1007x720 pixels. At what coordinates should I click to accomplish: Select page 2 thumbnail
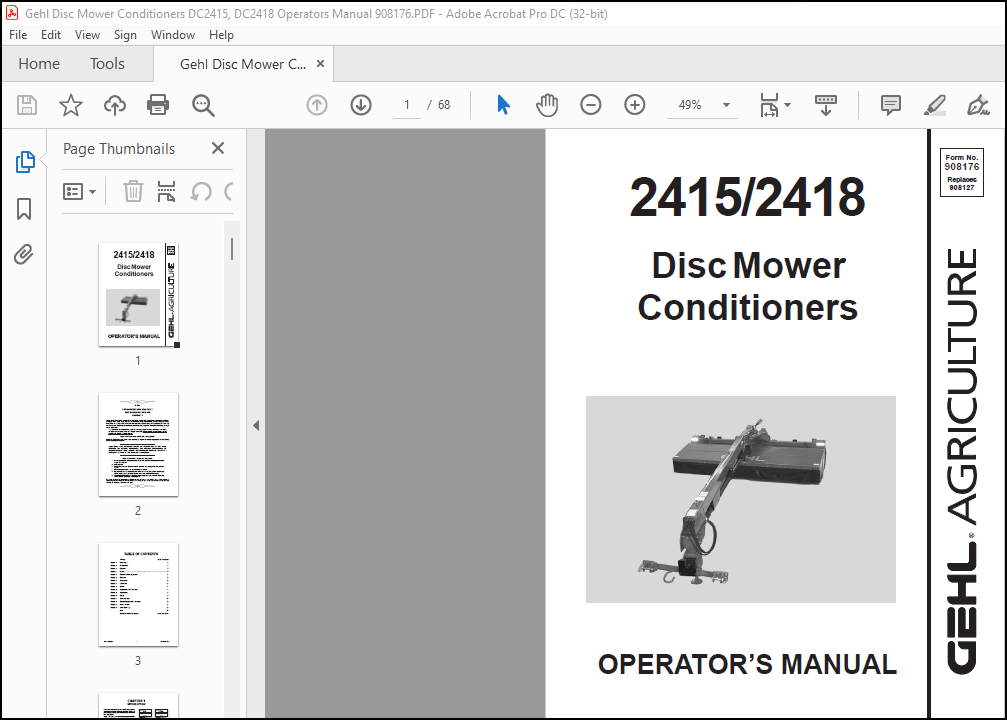pos(138,444)
